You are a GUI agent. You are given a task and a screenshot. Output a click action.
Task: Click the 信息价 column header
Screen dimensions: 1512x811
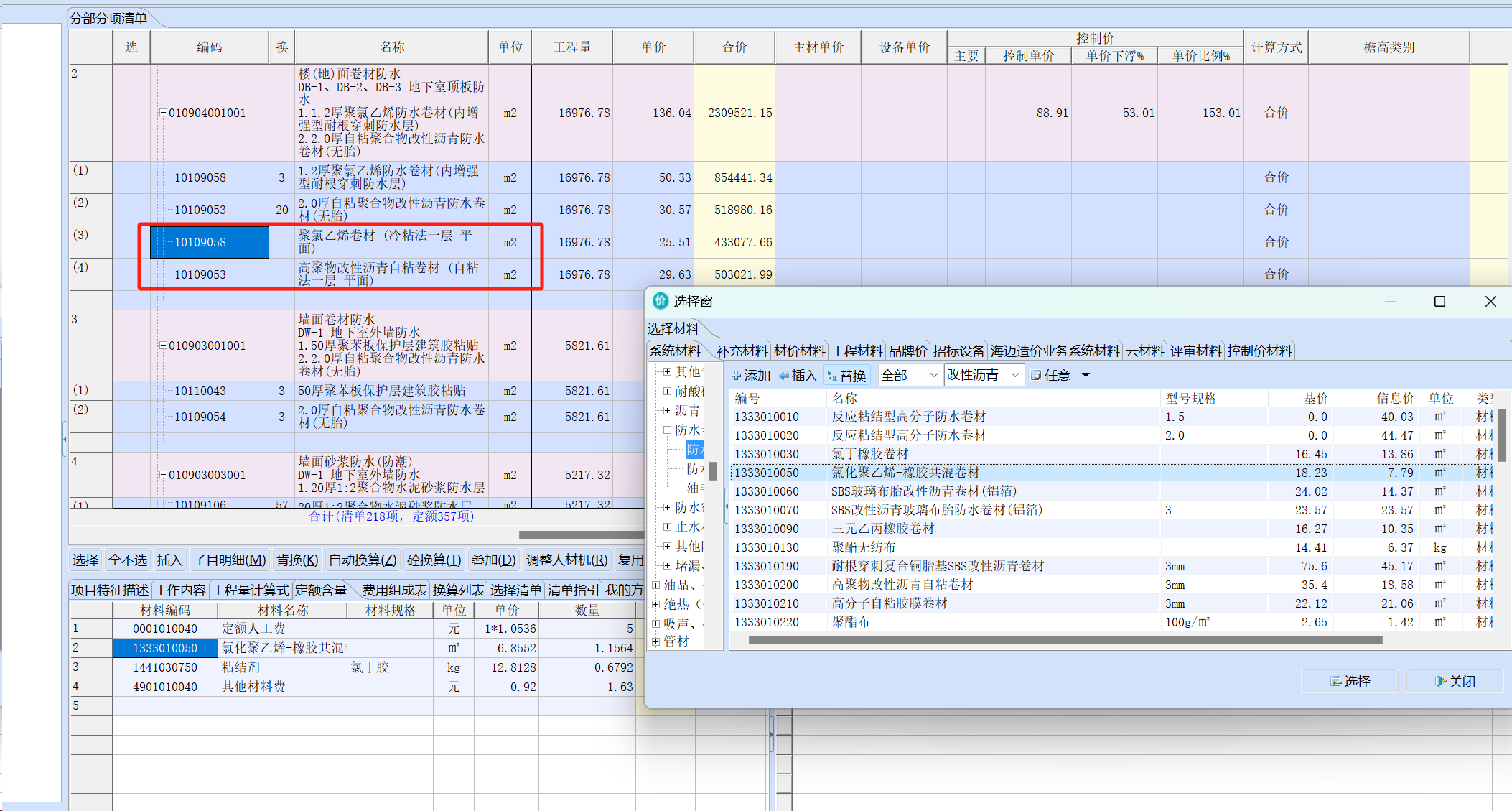1376,398
